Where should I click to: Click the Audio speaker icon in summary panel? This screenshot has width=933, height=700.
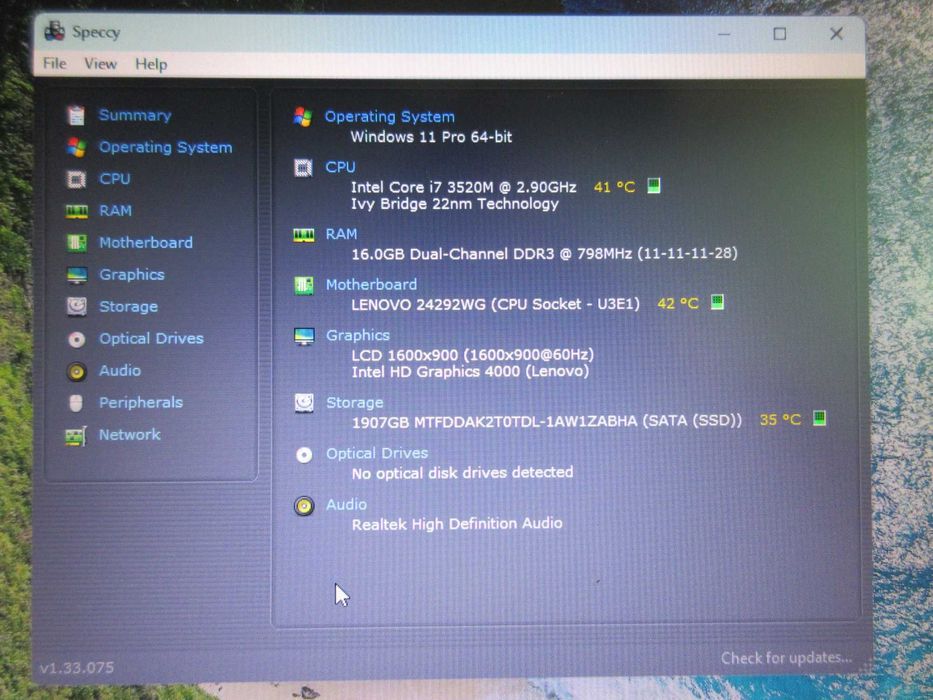pyautogui.click(x=304, y=506)
